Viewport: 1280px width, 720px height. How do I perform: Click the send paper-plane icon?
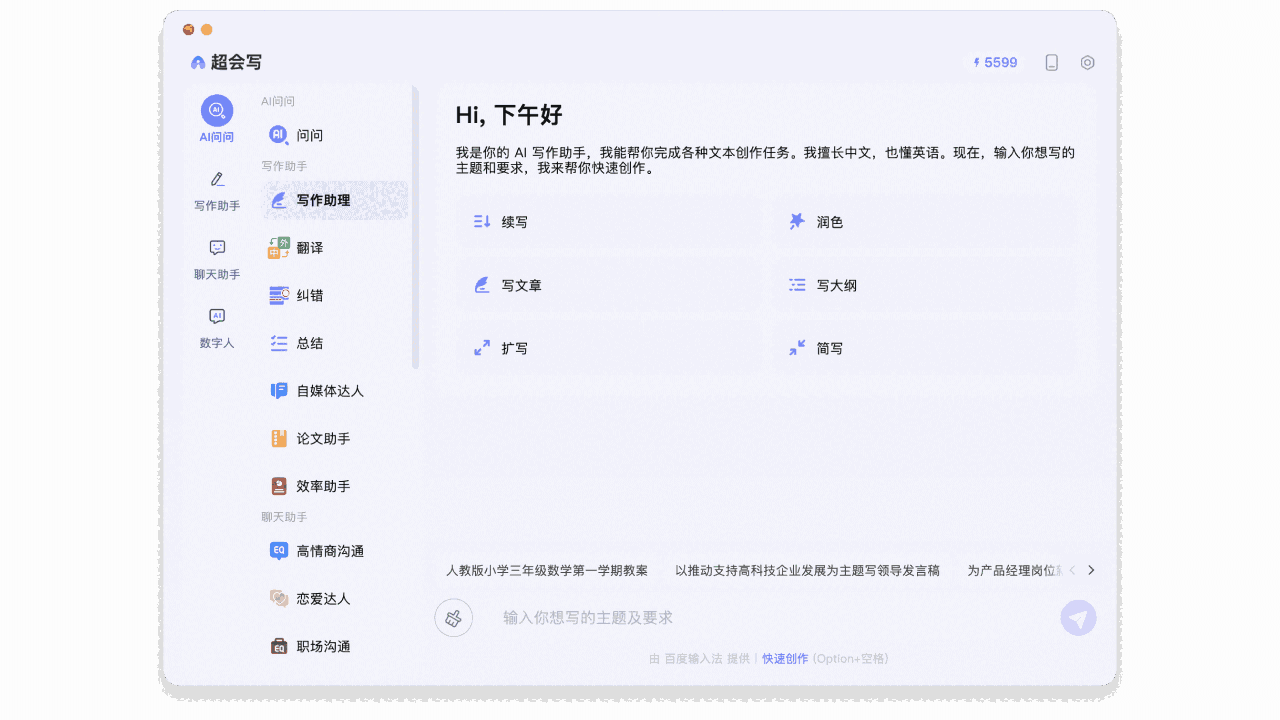point(1078,617)
